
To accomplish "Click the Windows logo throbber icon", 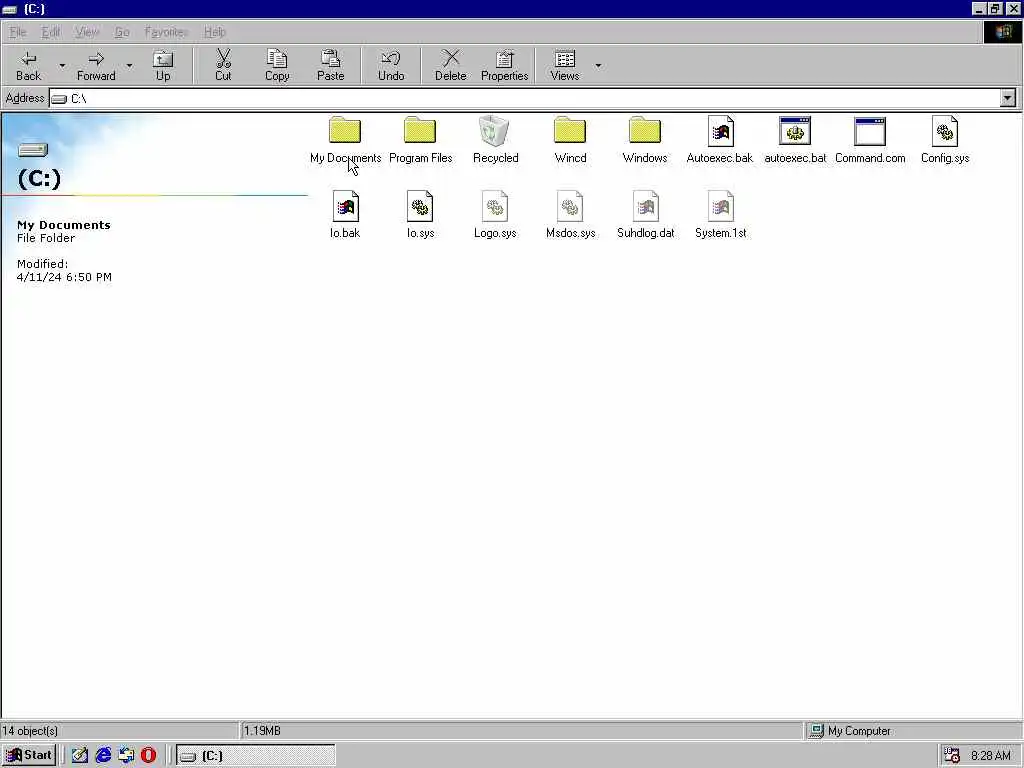I will pyautogui.click(x=1003, y=32).
